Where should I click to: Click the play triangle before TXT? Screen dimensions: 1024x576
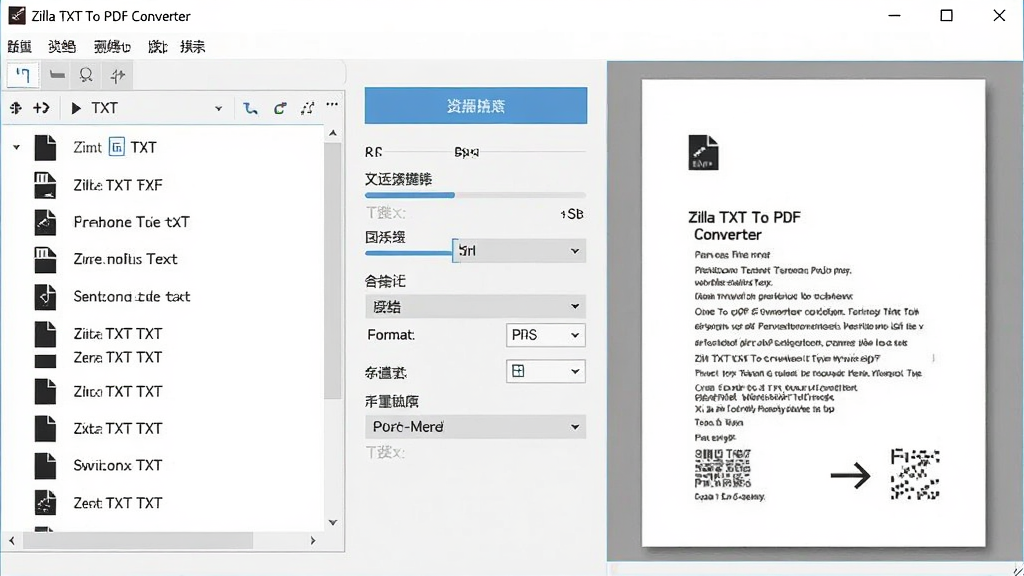coord(76,108)
